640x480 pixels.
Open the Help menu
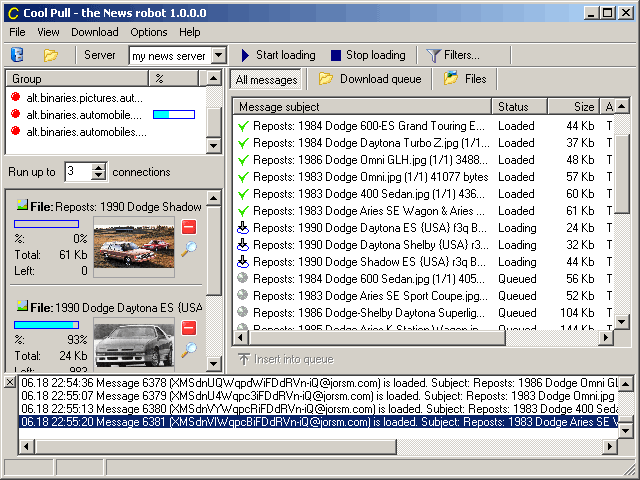click(x=189, y=32)
